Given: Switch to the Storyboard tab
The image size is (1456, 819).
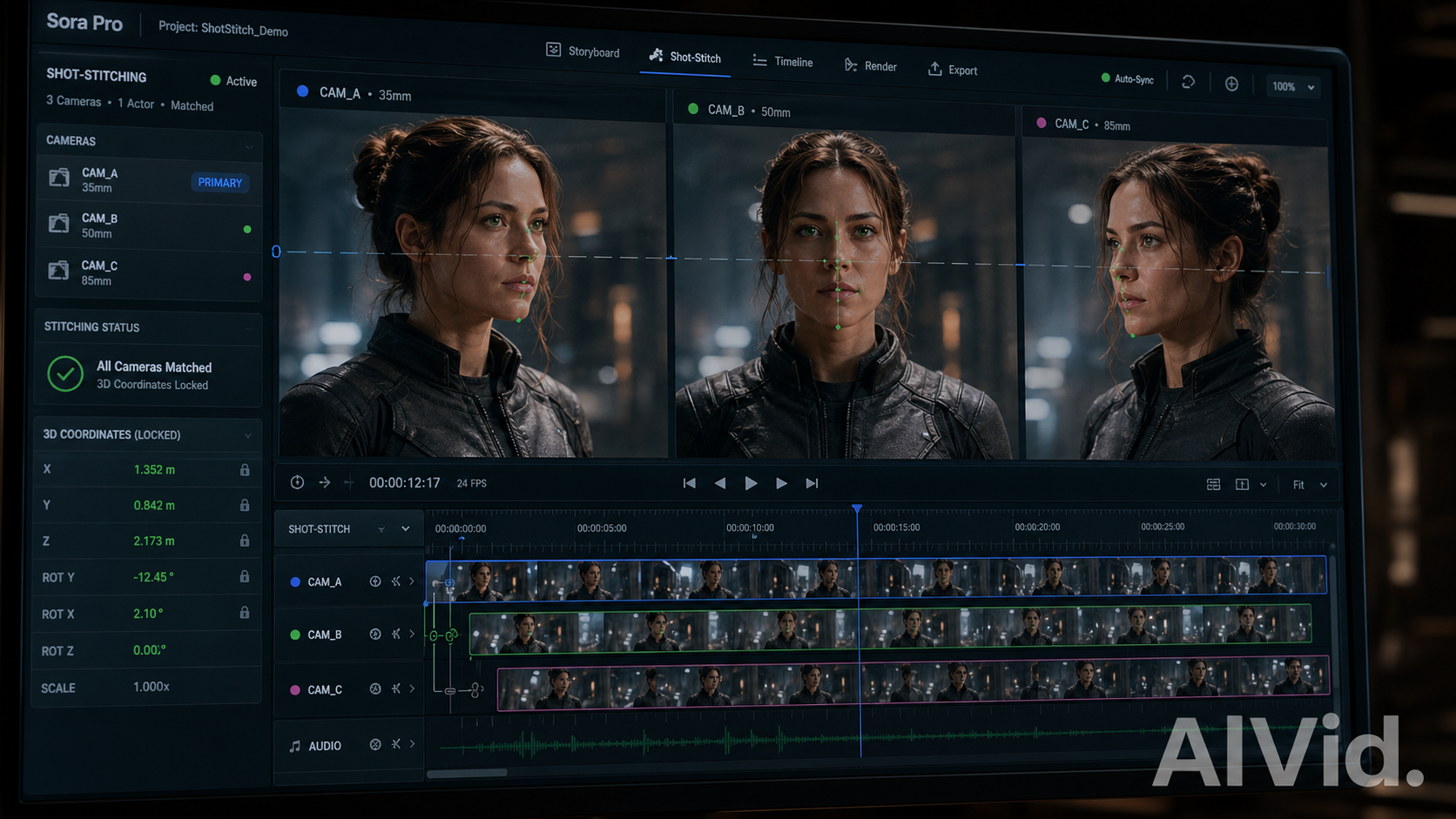Looking at the screenshot, I should click(583, 51).
